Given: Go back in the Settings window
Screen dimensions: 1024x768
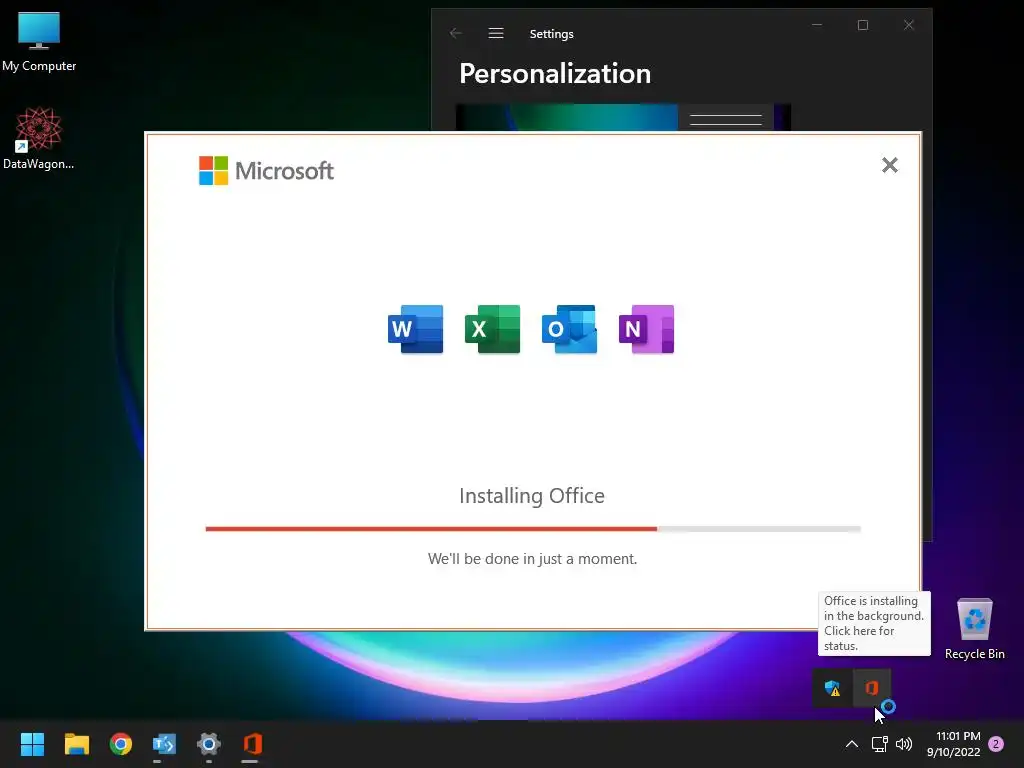Looking at the screenshot, I should [x=456, y=33].
